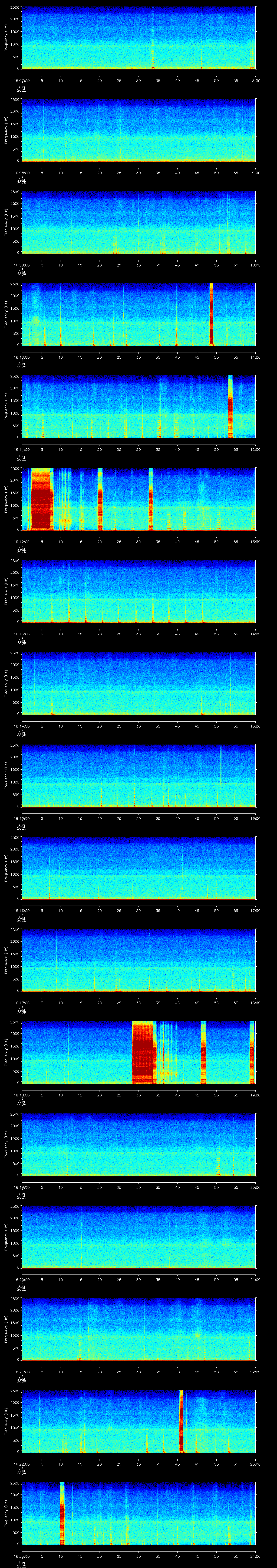Click the 16:07:00 time label
The height and width of the screenshot is (1568, 277).
(x=21, y=80)
